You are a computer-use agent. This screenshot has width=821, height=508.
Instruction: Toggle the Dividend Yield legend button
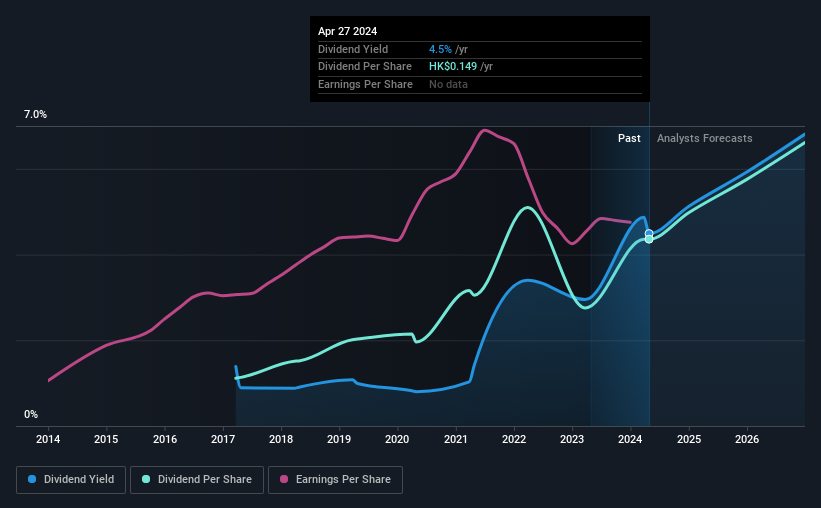[71, 480]
